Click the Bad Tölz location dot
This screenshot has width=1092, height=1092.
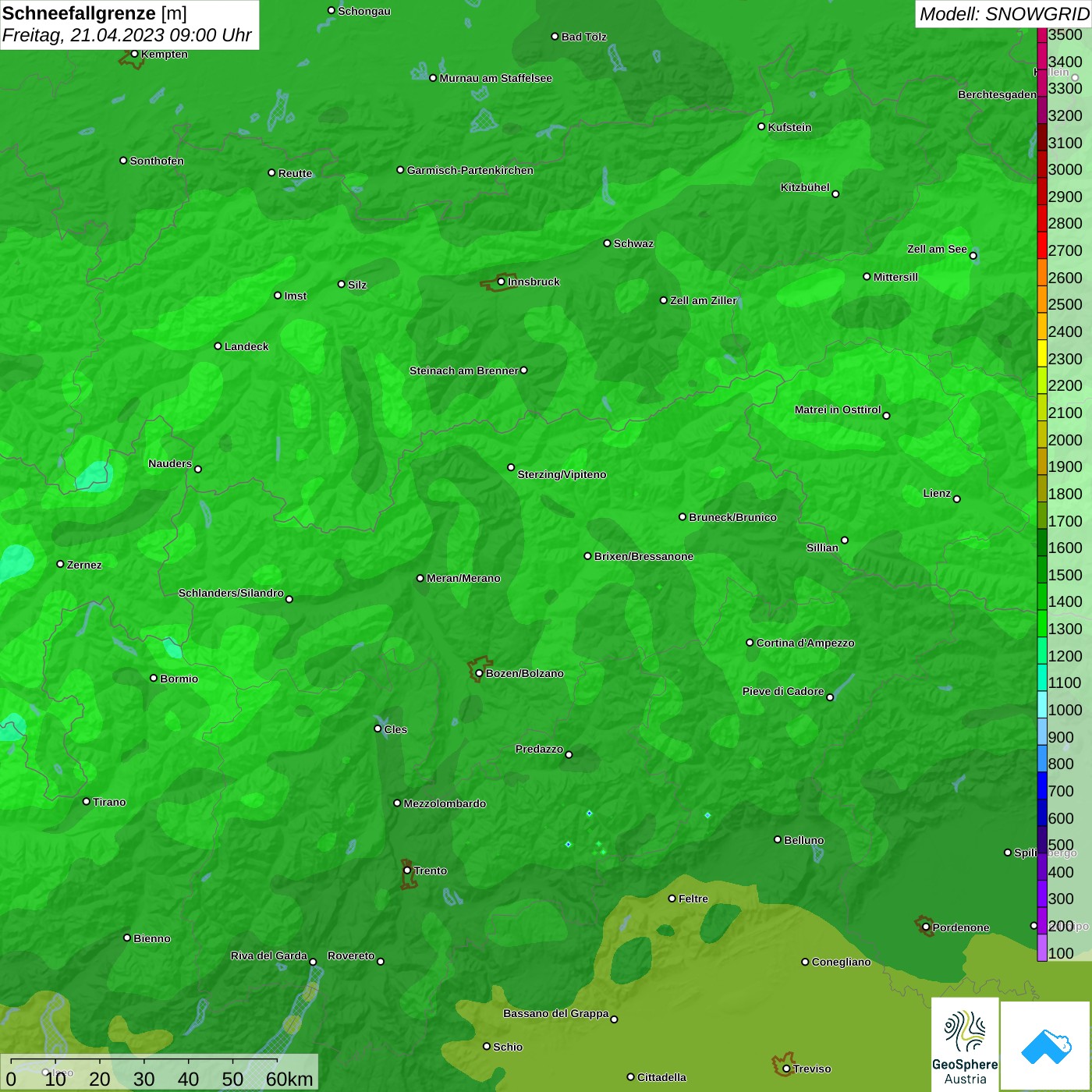coord(555,37)
